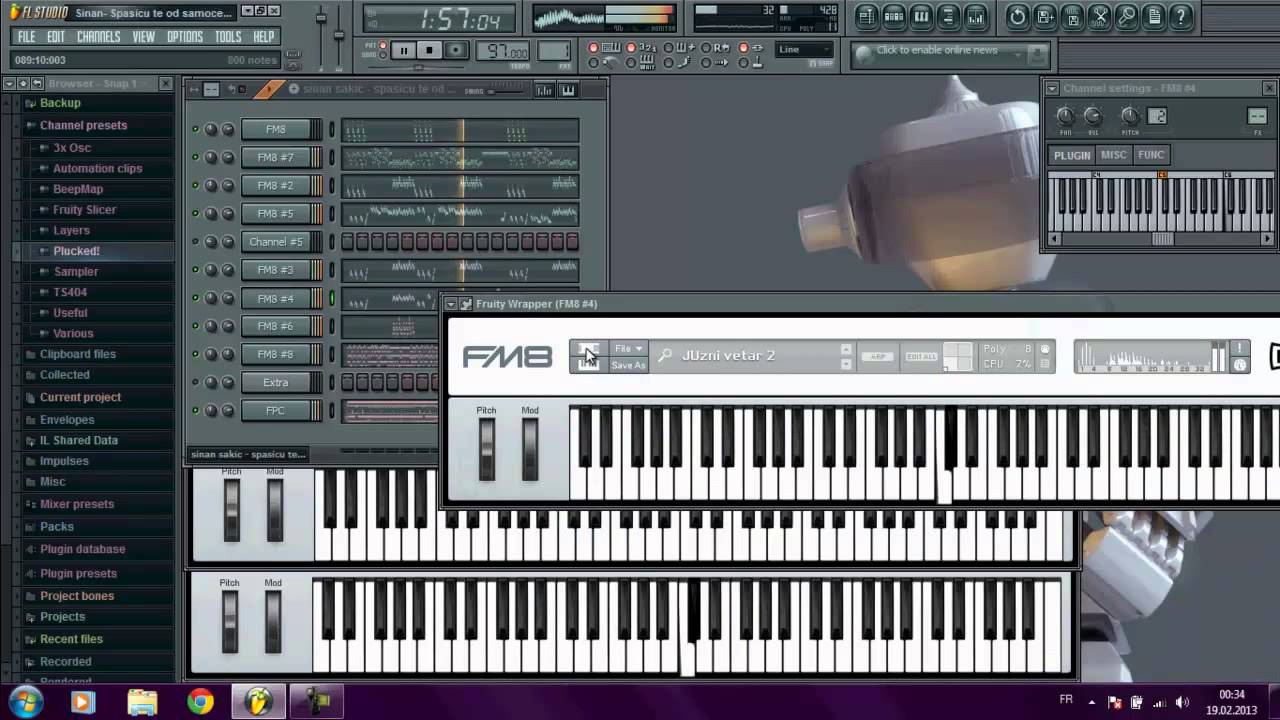1280x720 pixels.
Task: Click the Windows Start orb
Action: (x=24, y=702)
